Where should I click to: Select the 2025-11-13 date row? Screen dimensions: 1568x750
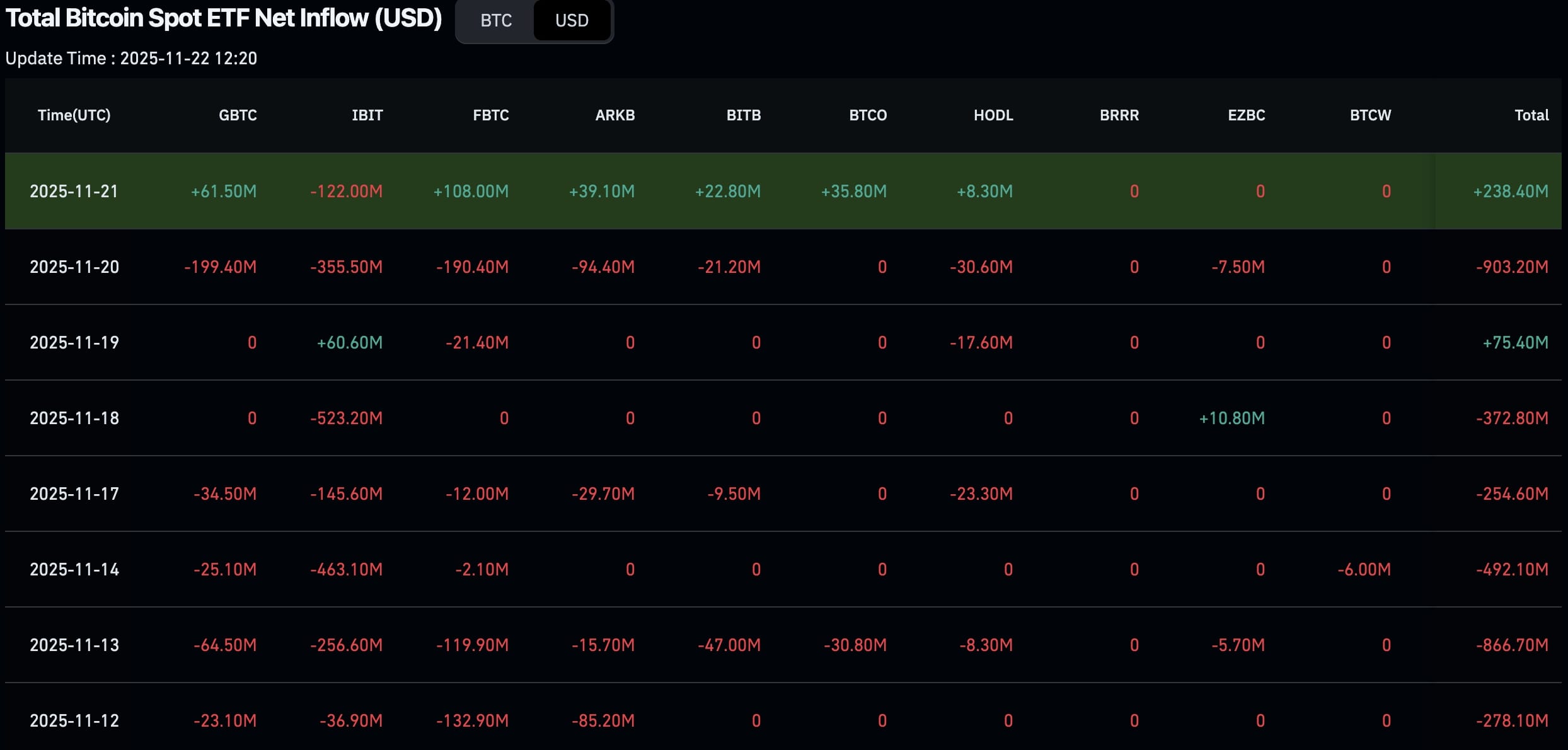[x=783, y=645]
